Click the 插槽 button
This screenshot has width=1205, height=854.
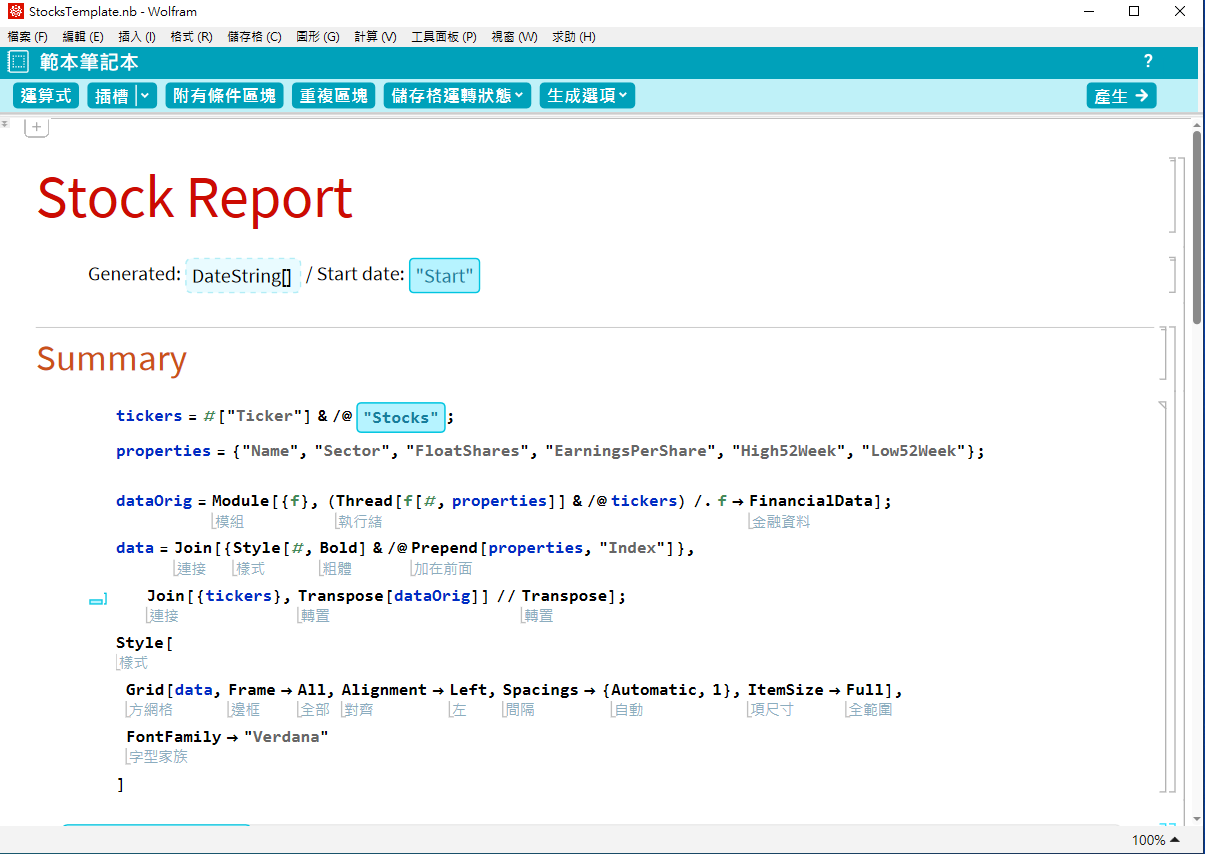click(111, 96)
